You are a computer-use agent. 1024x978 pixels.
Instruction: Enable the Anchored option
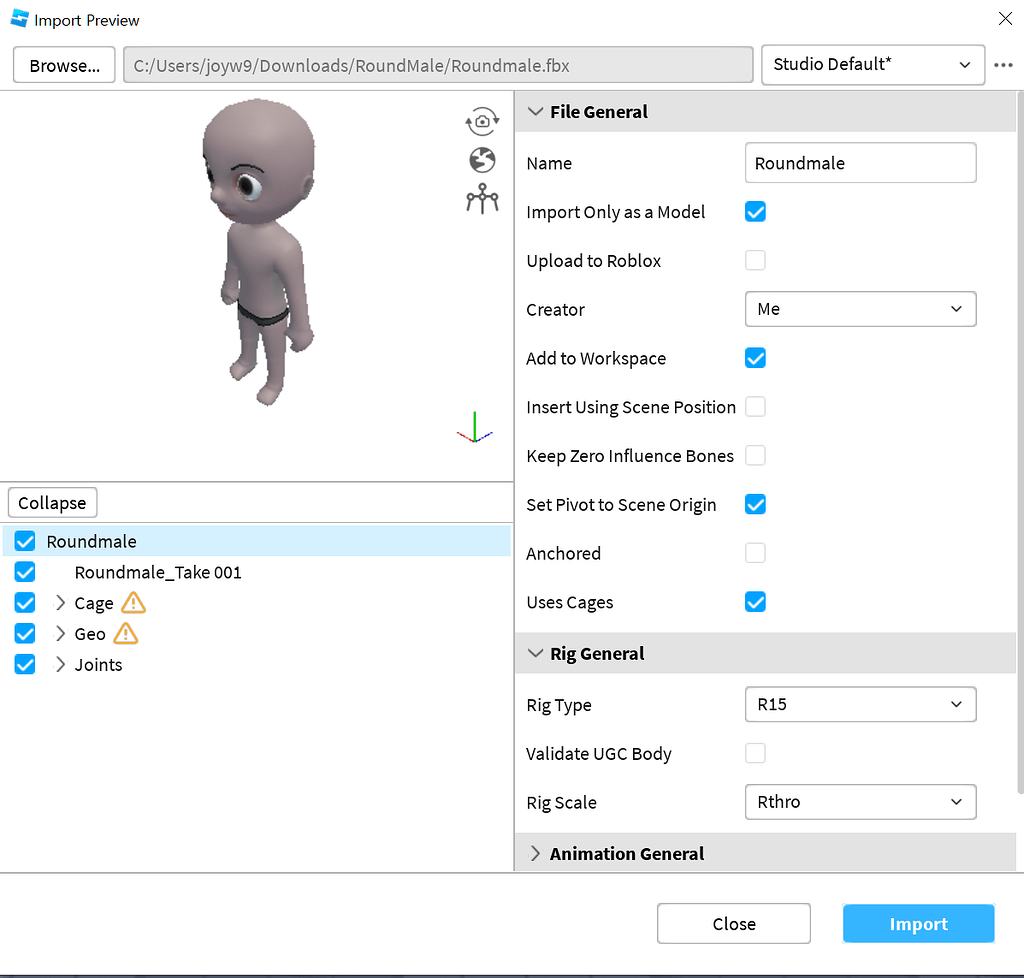(x=755, y=553)
